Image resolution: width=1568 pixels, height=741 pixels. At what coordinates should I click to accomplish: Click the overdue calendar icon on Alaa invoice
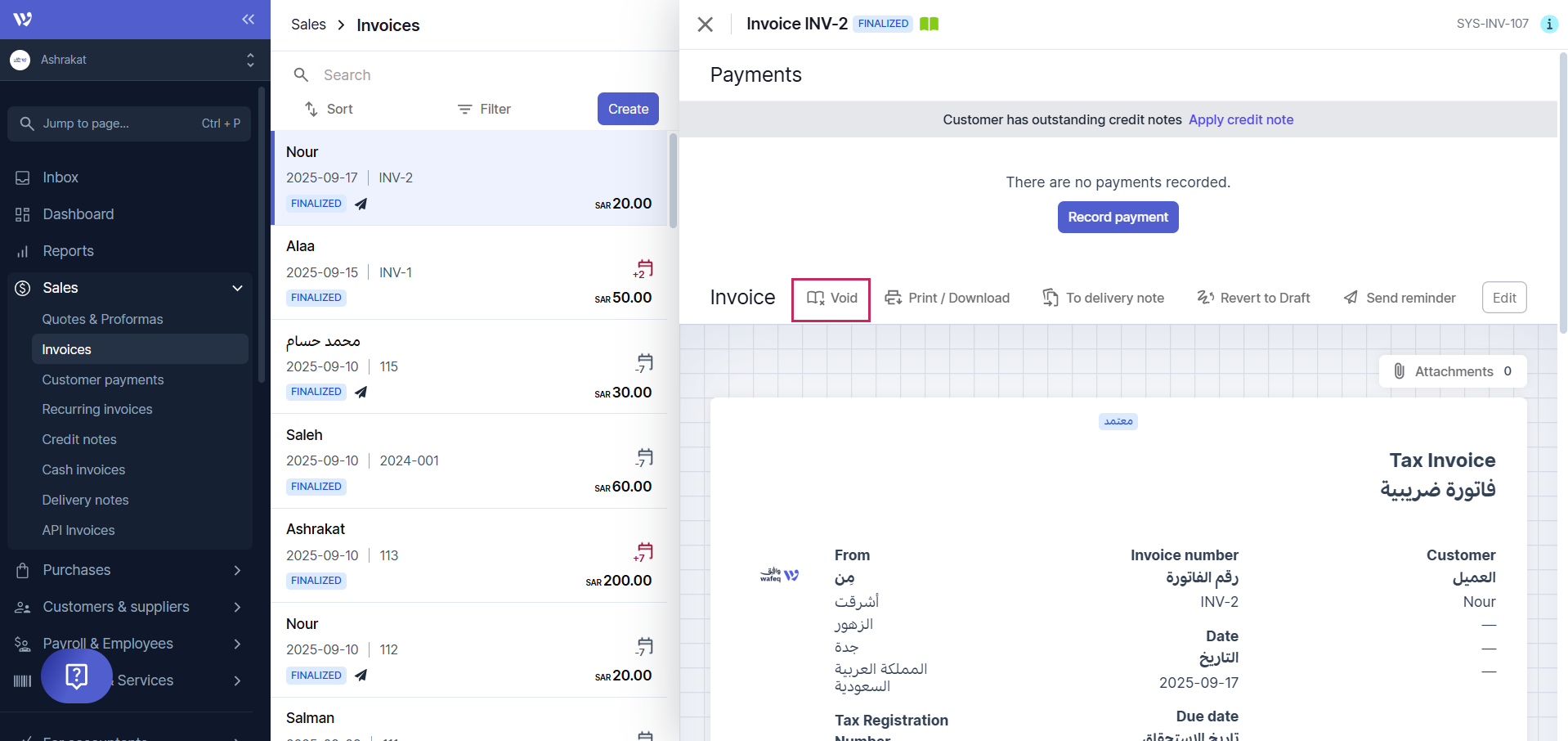tap(643, 268)
